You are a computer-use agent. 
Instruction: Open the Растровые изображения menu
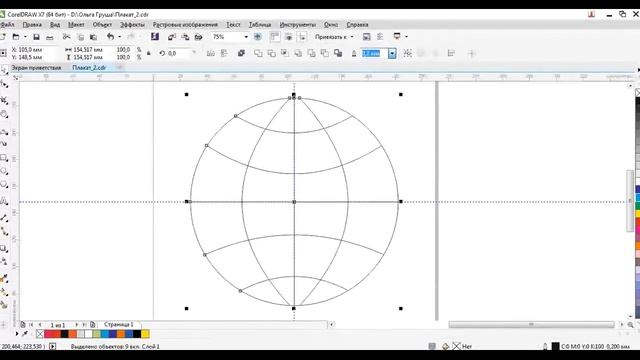click(185, 25)
